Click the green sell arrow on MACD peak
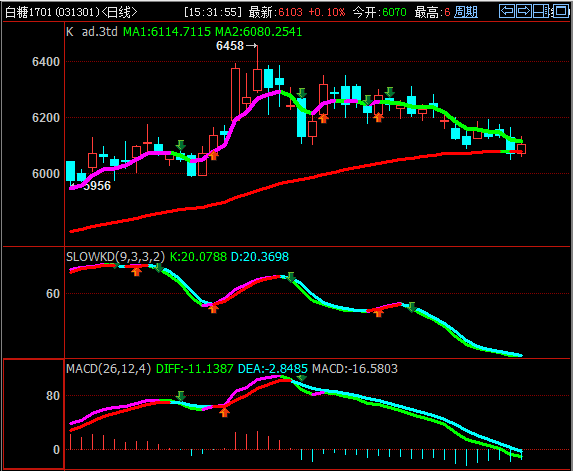The image size is (573, 471). [301, 378]
